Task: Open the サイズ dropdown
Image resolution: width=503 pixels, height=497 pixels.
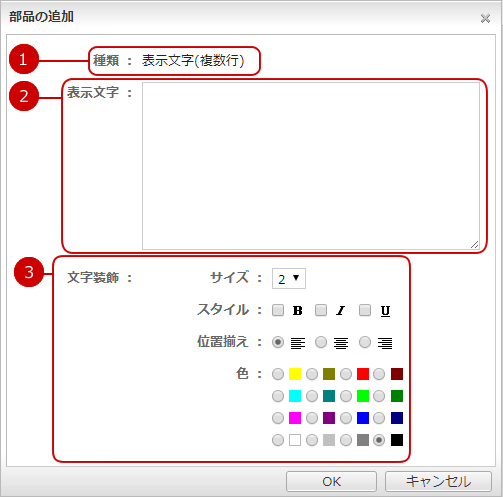Action: 289,279
